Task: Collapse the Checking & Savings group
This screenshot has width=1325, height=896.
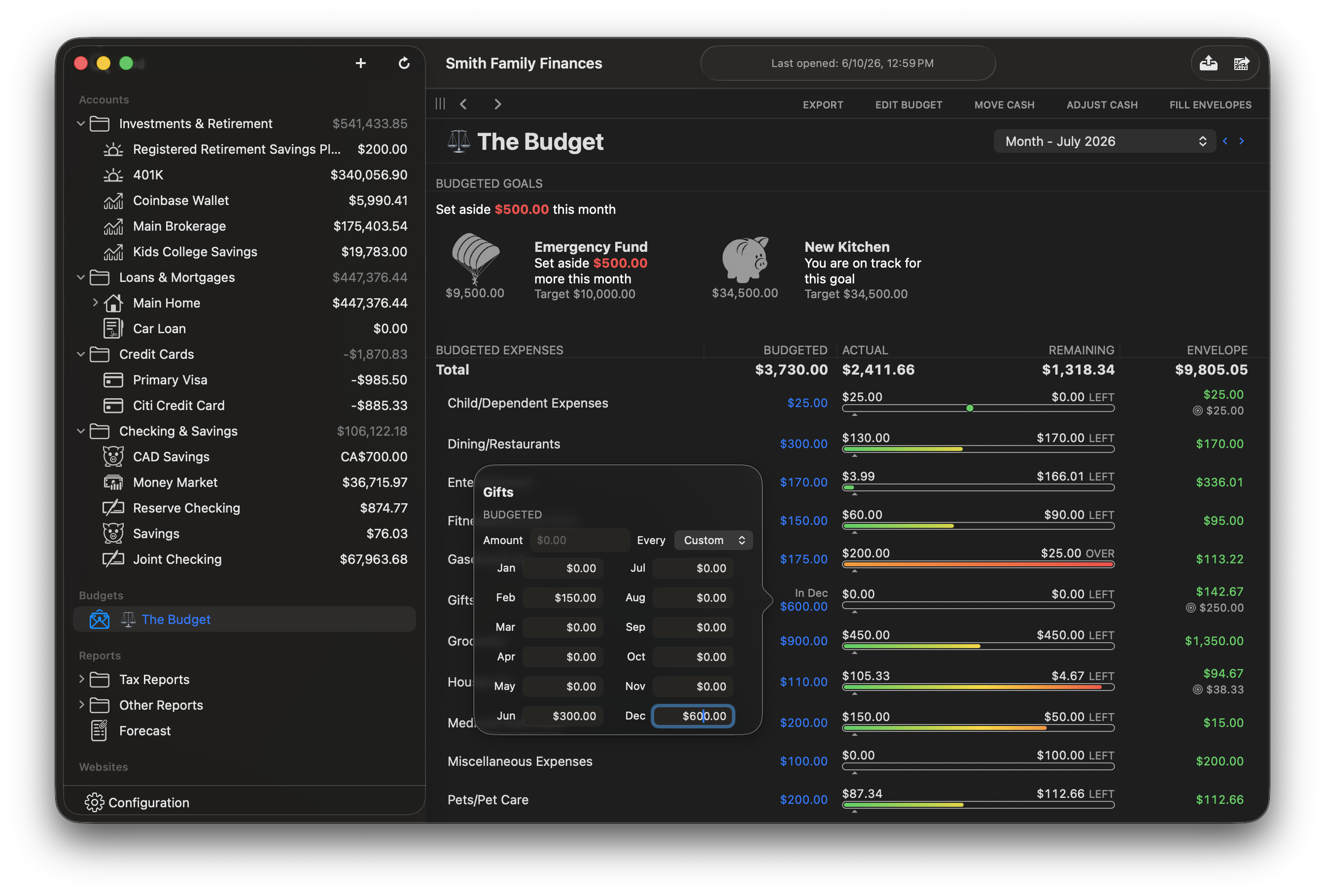Action: coord(81,431)
